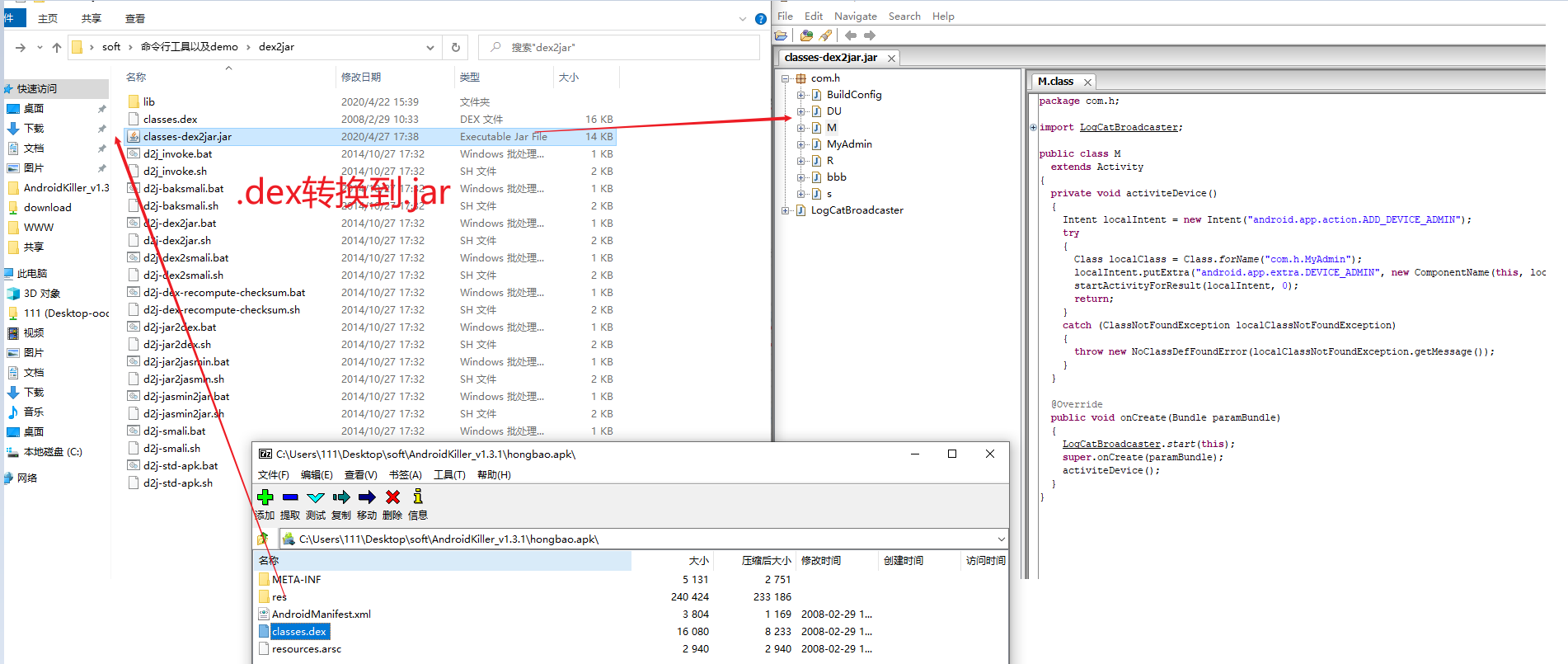Open the 7-Zip 文件(F) menu
The width and height of the screenshot is (1568, 664).
point(274,474)
